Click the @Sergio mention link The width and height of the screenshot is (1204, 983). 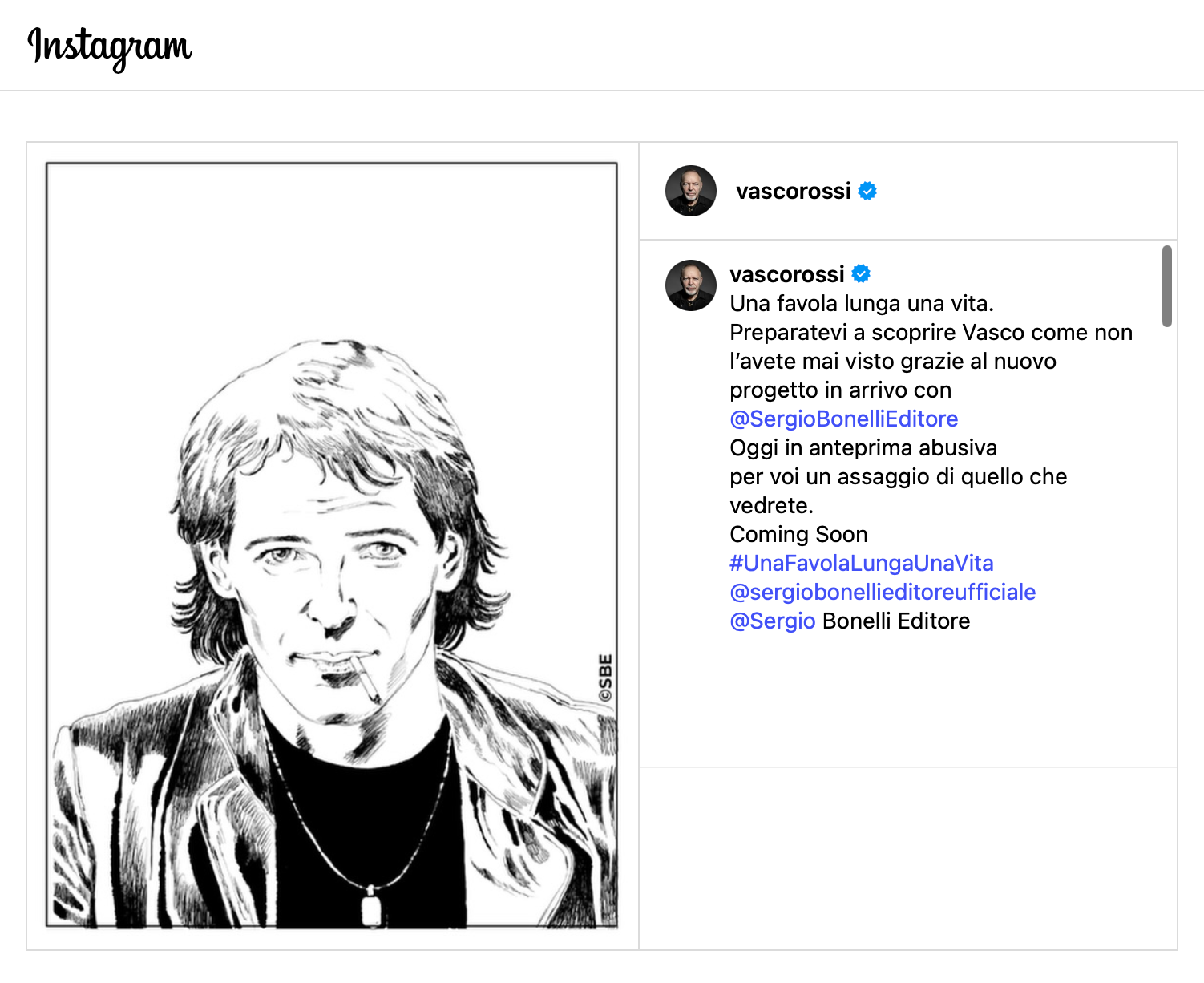(x=772, y=621)
